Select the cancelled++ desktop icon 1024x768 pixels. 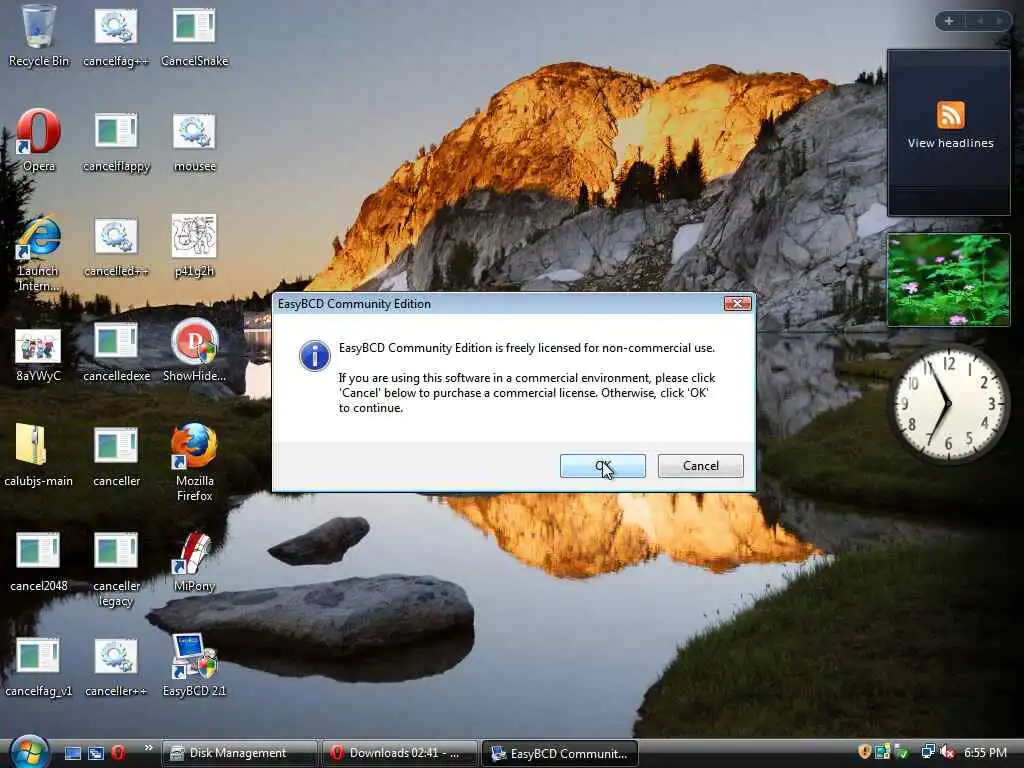tap(116, 246)
